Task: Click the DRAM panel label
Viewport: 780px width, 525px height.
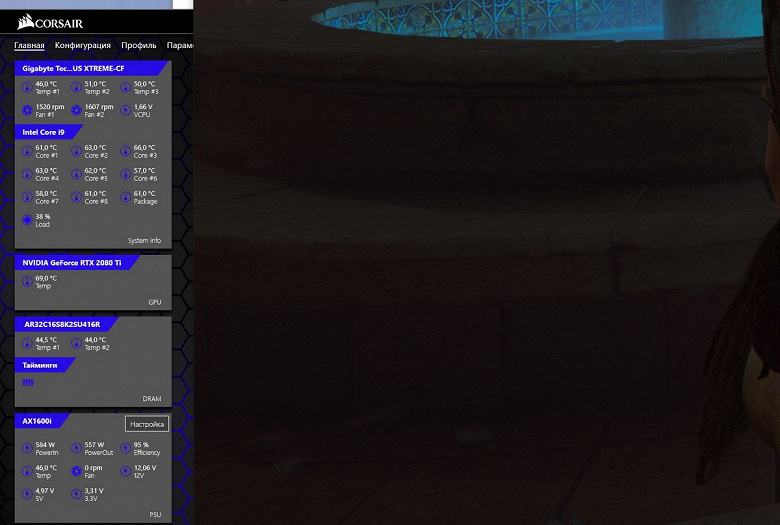Action: [x=152, y=399]
